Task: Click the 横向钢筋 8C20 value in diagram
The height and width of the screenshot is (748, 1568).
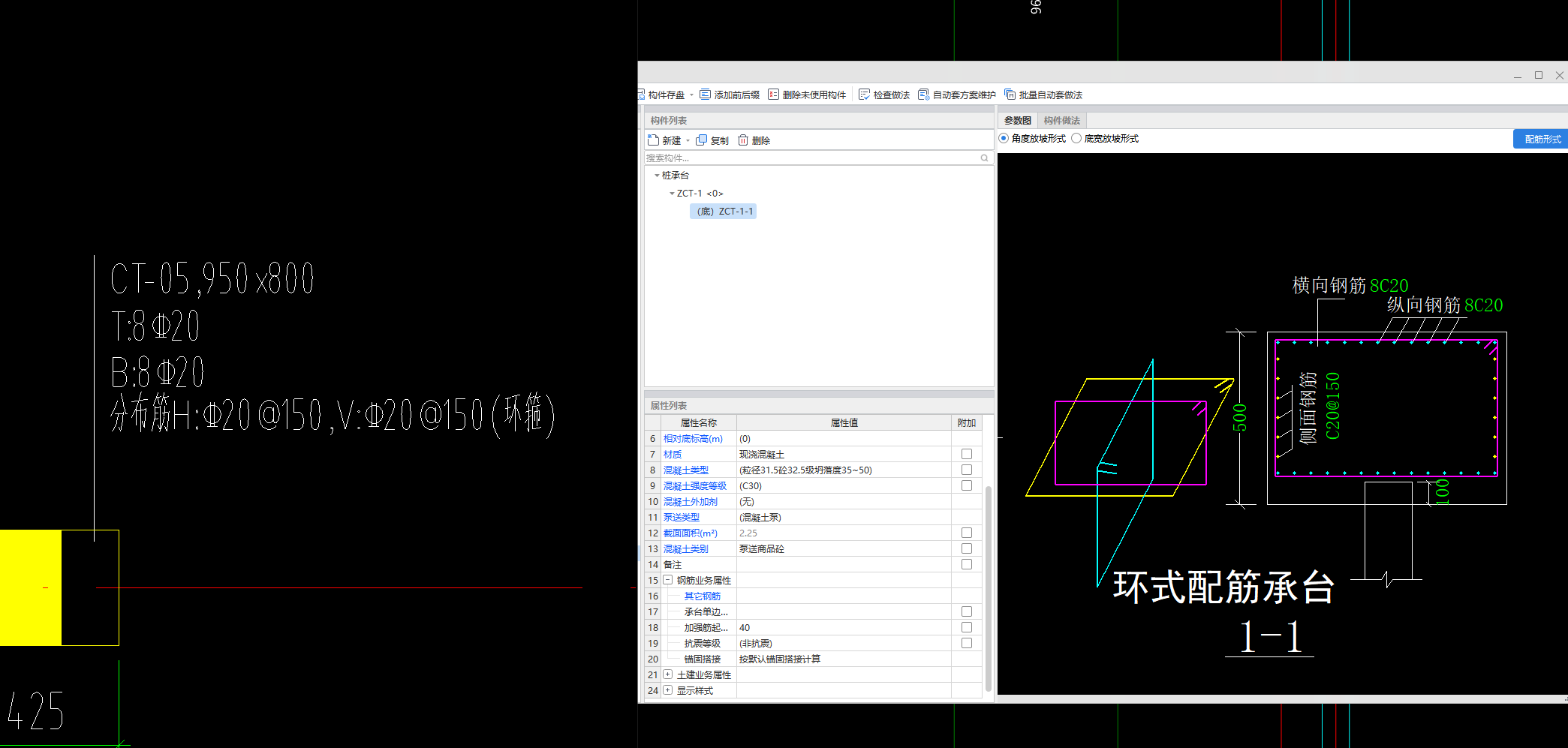Action: point(1389,286)
